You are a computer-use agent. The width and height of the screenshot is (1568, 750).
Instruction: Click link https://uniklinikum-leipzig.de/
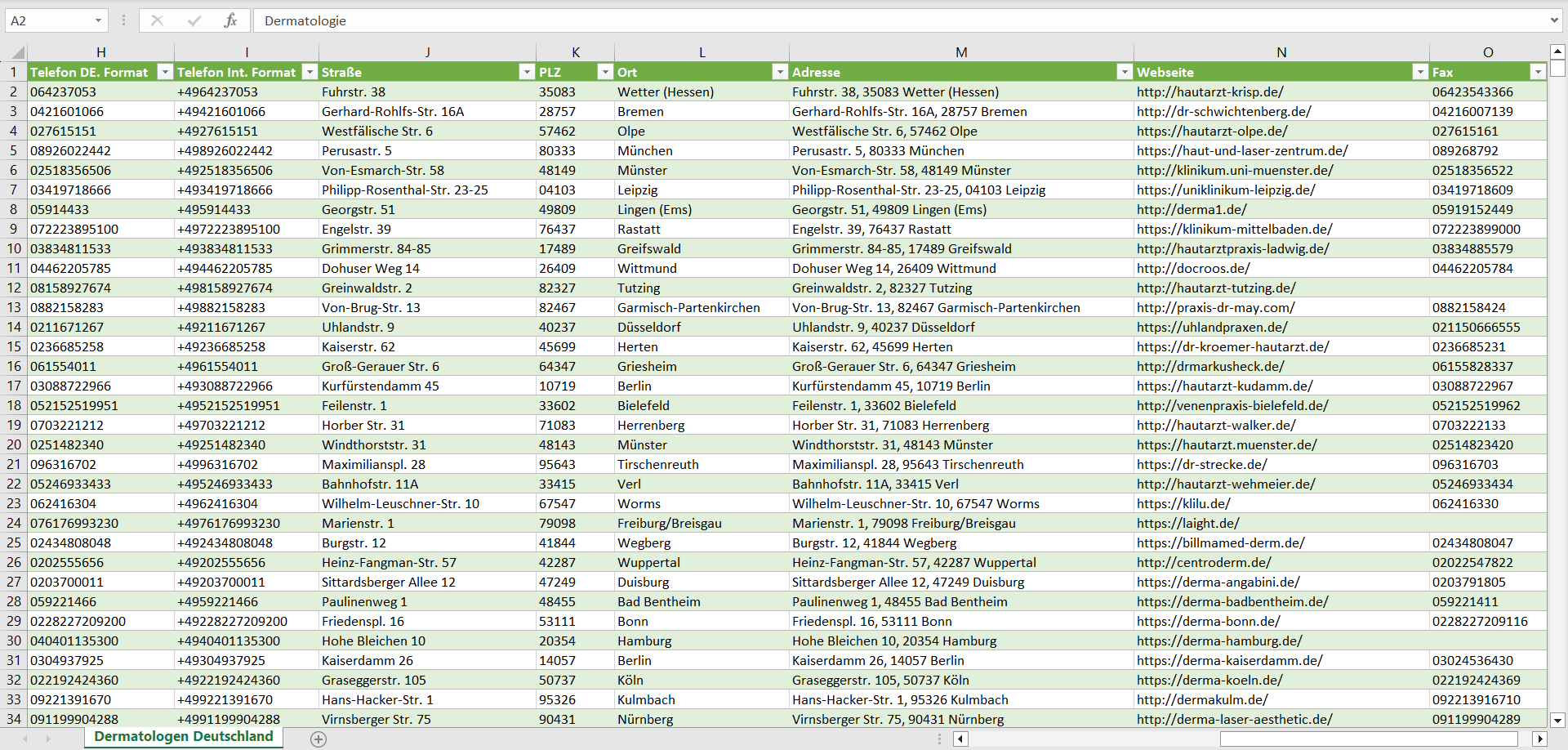click(1226, 190)
